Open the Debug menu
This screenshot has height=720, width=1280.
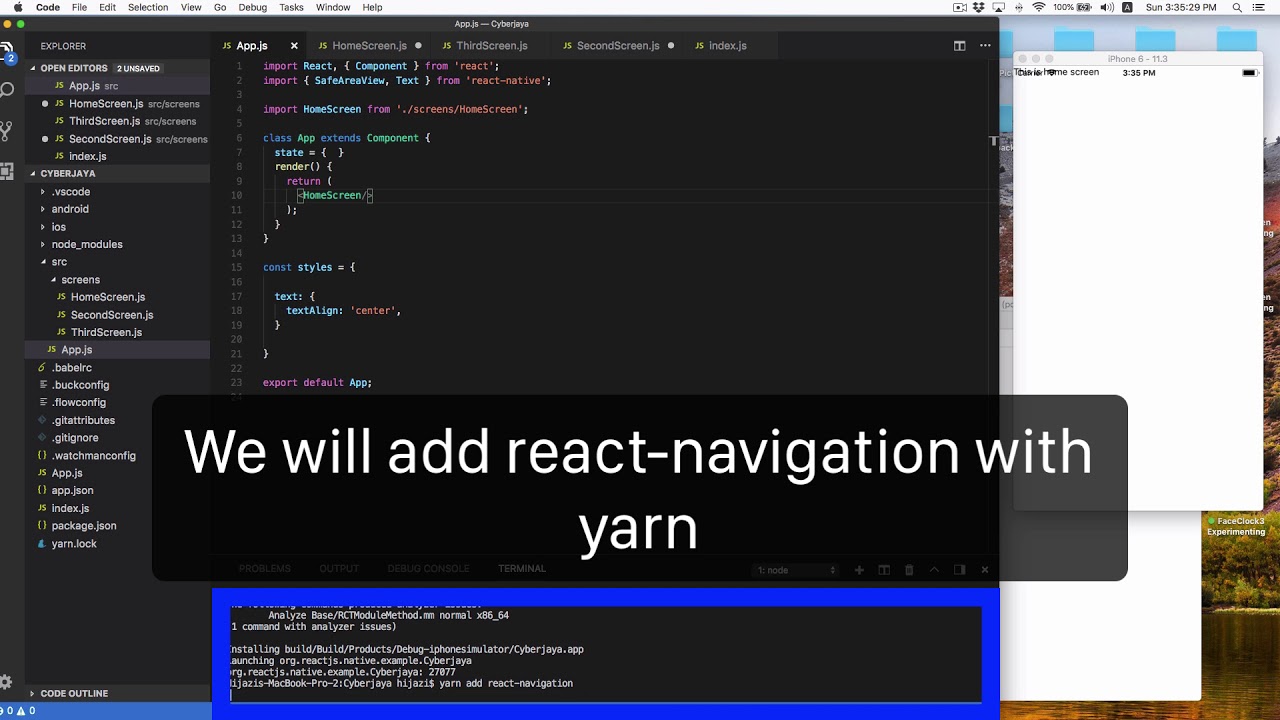click(253, 7)
